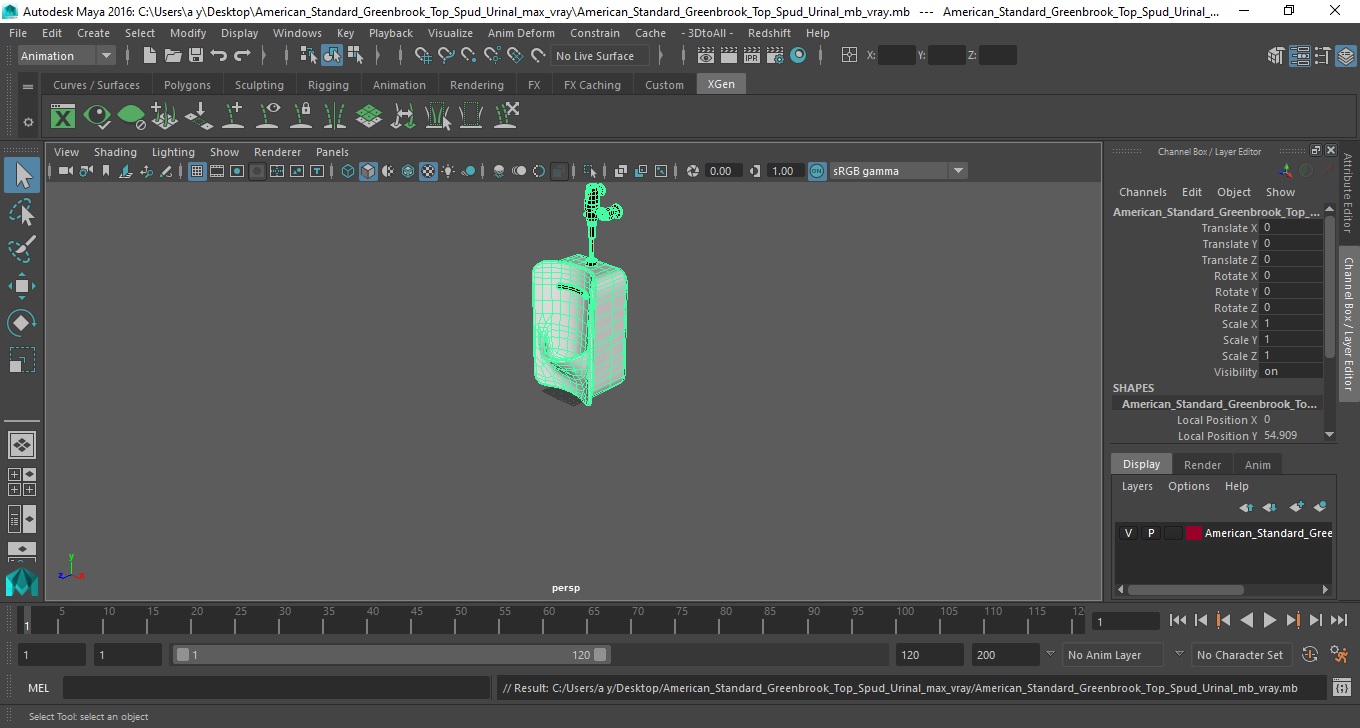Open shelf menu hamburger icon
1360x728 pixels.
click(x=28, y=87)
